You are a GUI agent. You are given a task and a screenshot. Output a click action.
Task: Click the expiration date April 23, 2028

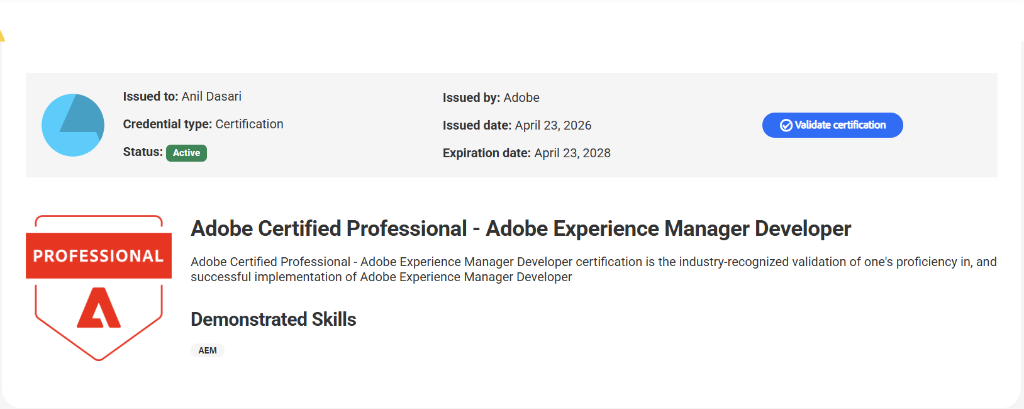[x=572, y=153]
